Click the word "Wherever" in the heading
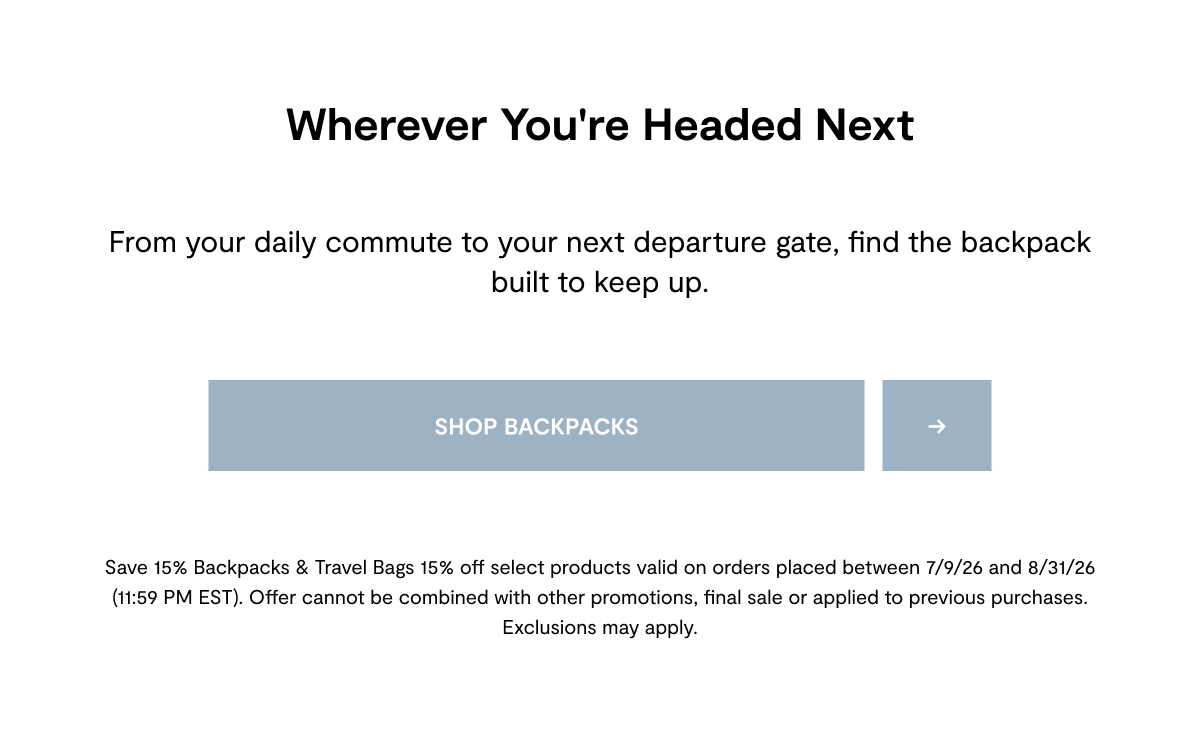Viewport: 1200px width, 749px height. [x=387, y=126]
